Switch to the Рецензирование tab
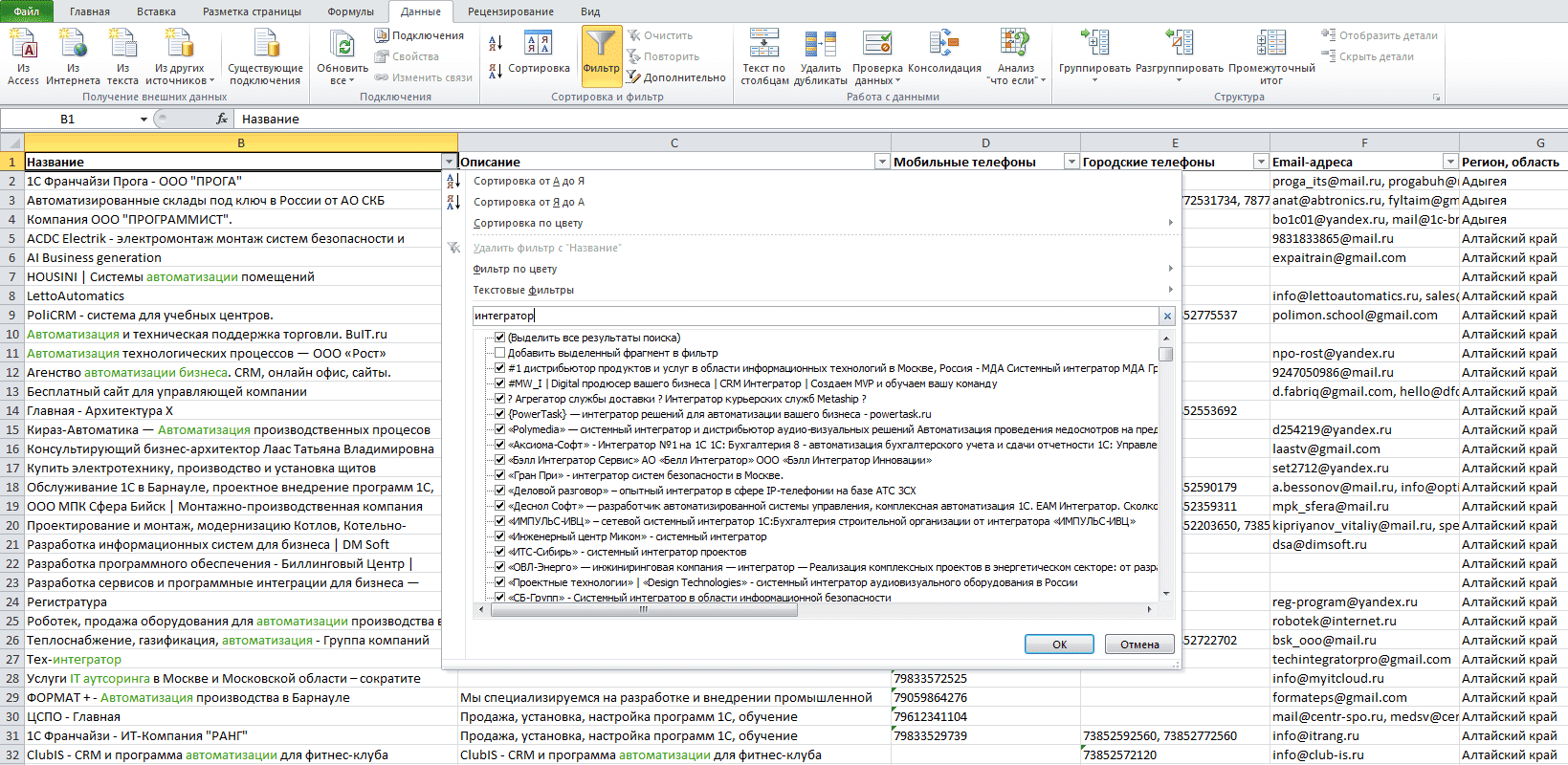1568x765 pixels. point(510,11)
